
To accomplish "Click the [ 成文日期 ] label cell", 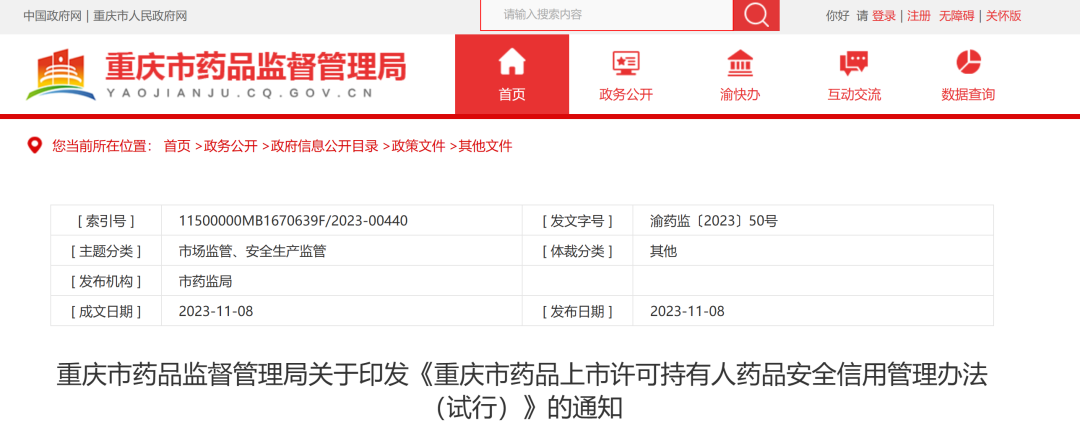I will (105, 311).
